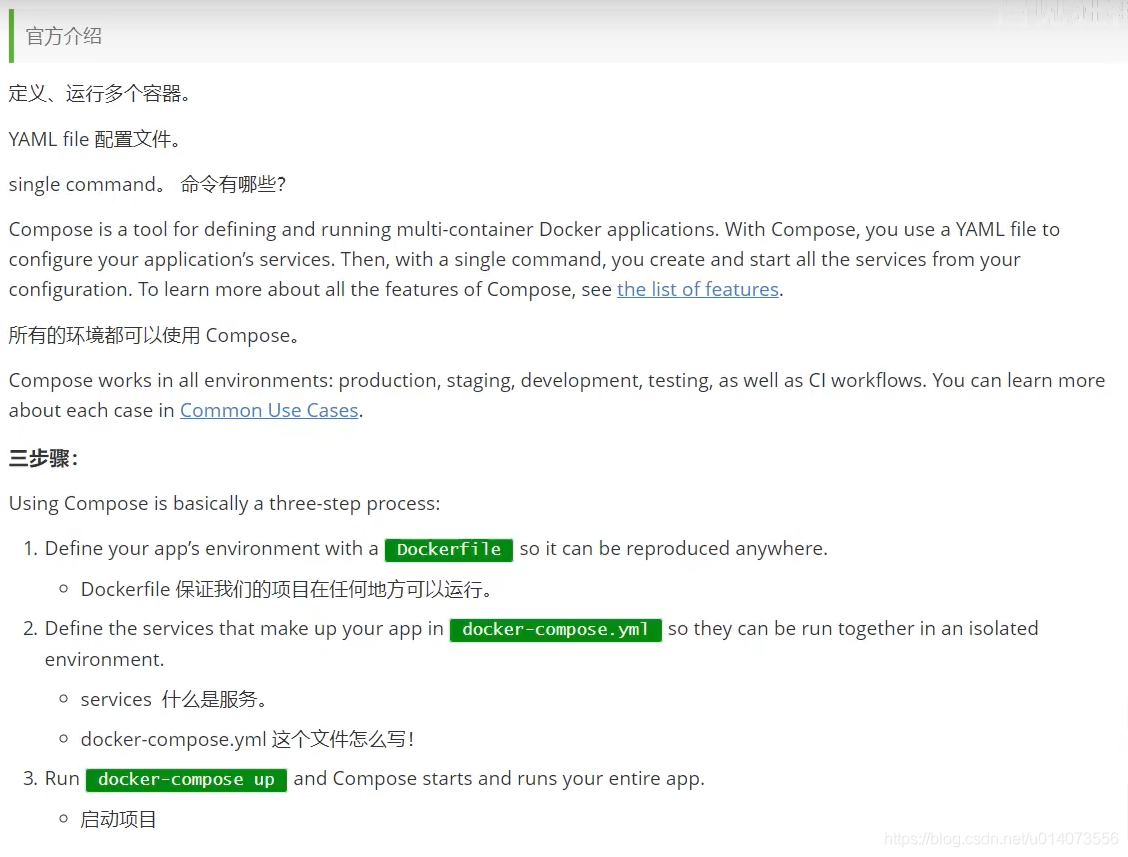1128x857 pixels.
Task: Click the bullet 'services 什么是服务。'
Action: (x=174, y=699)
